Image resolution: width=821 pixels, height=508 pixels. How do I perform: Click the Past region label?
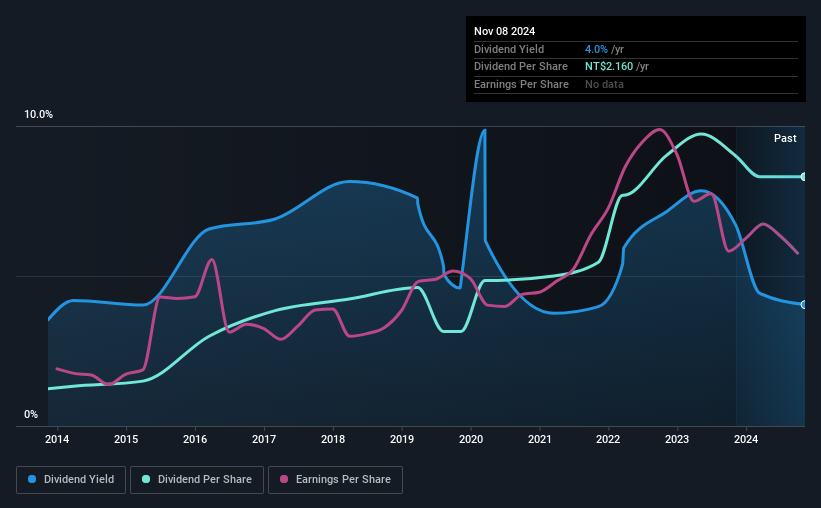[785, 138]
